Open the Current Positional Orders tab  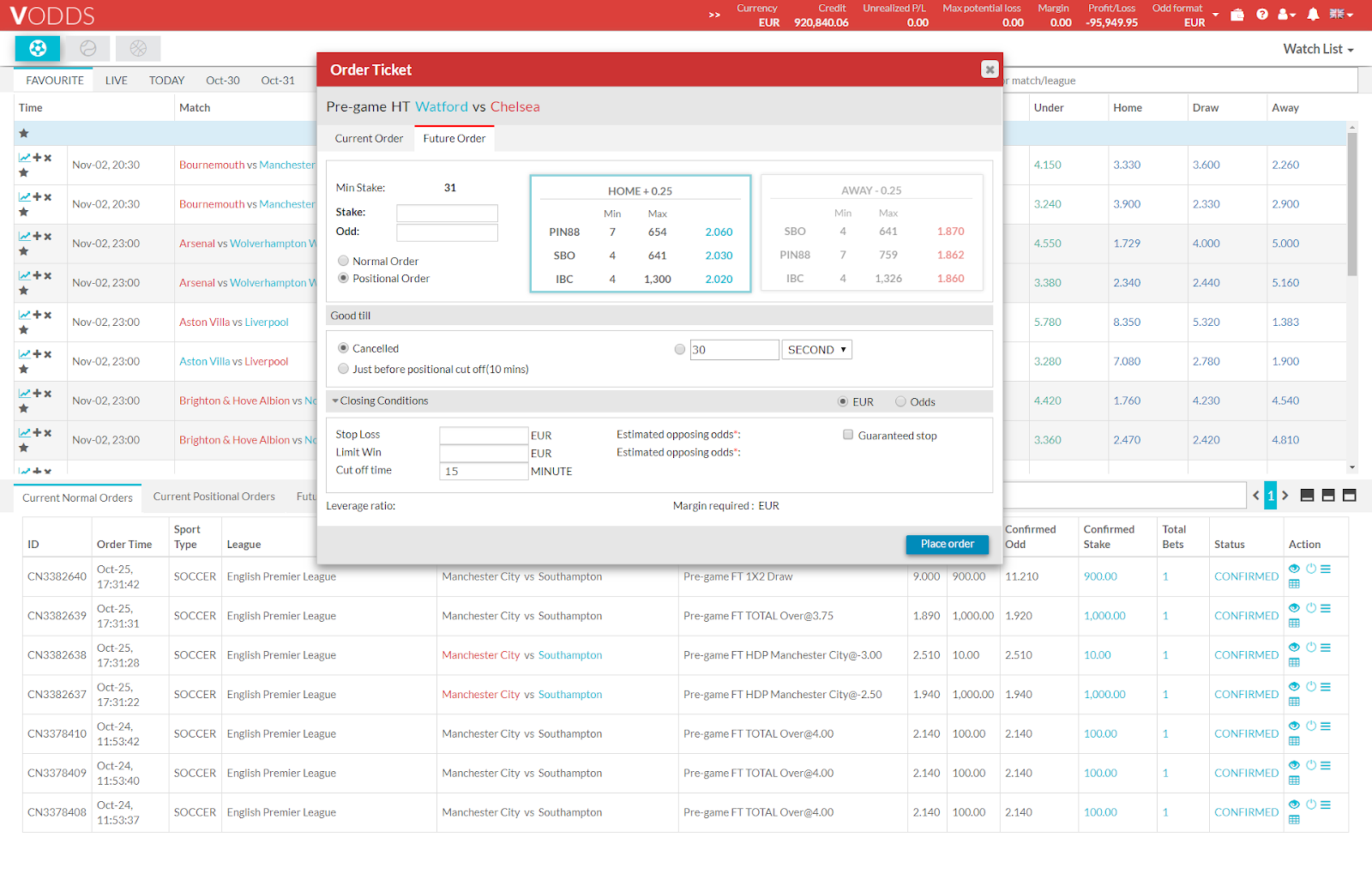tap(214, 497)
